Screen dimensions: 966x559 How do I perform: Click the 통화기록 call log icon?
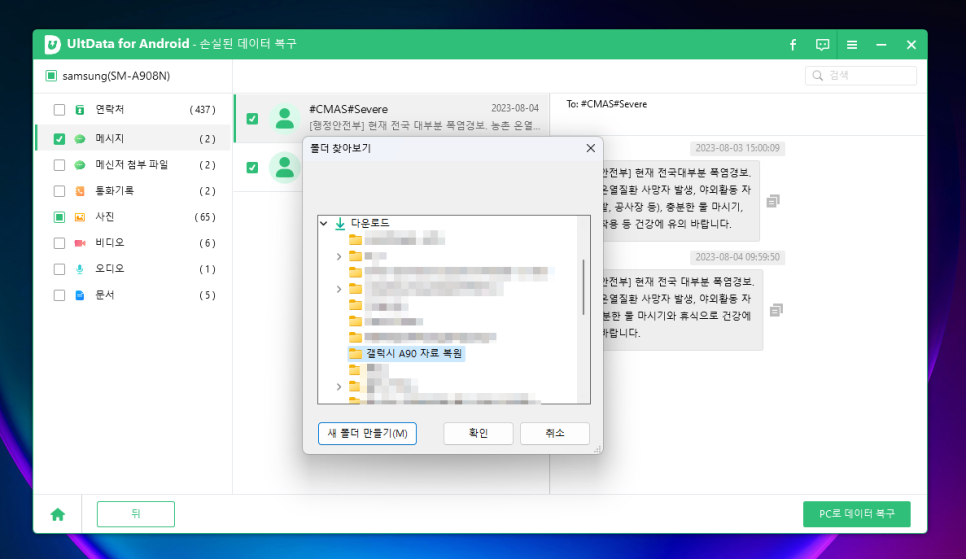coord(80,191)
